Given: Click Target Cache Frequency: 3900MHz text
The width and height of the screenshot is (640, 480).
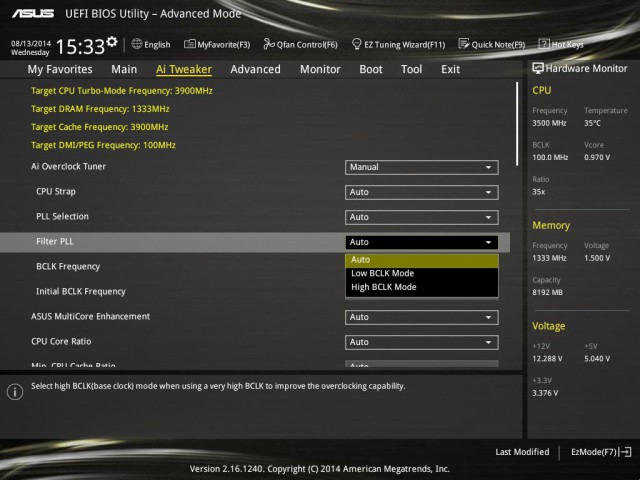Looking at the screenshot, I should pos(100,127).
